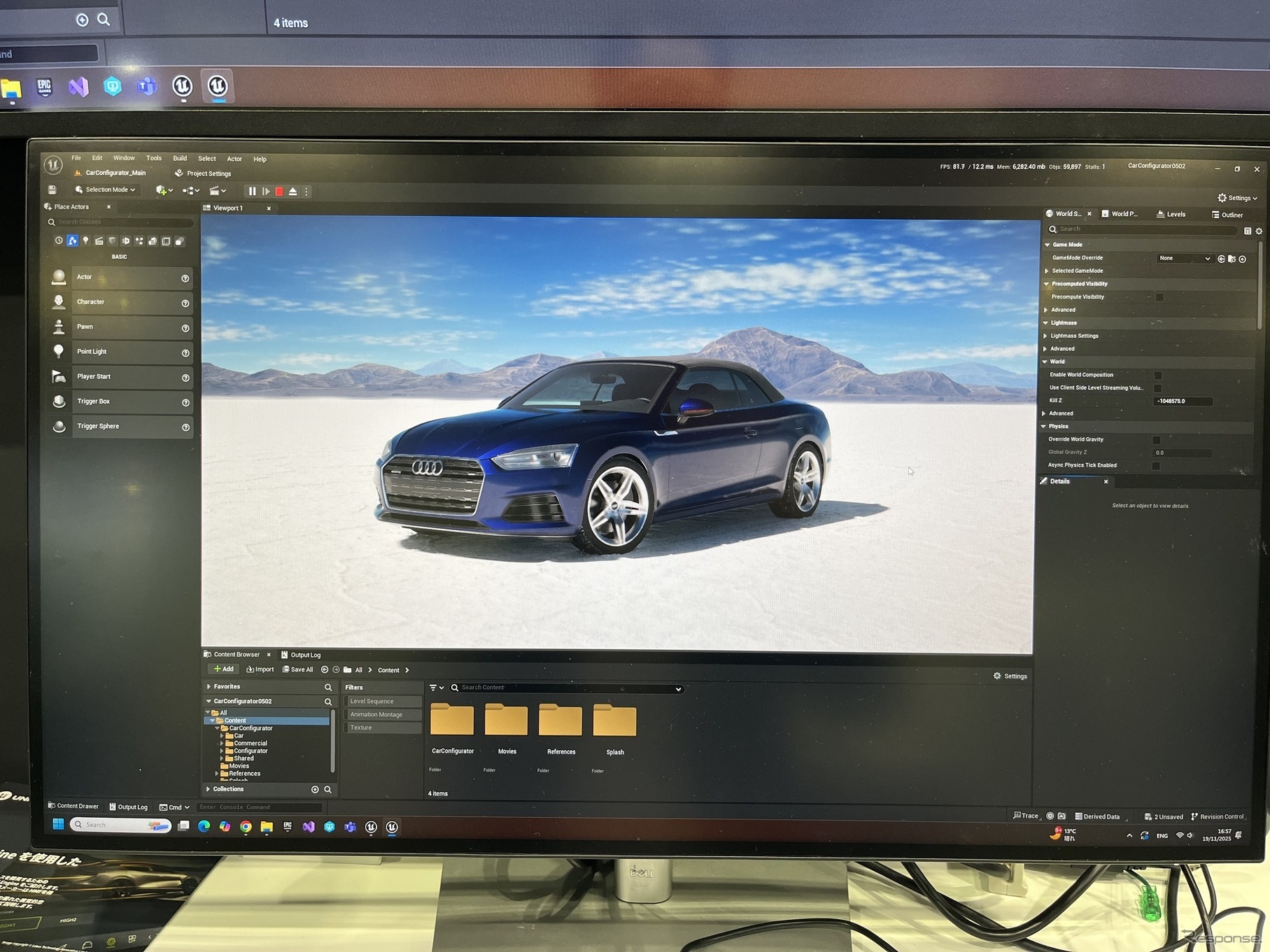Open Project Settings from the tab bar

[202, 173]
